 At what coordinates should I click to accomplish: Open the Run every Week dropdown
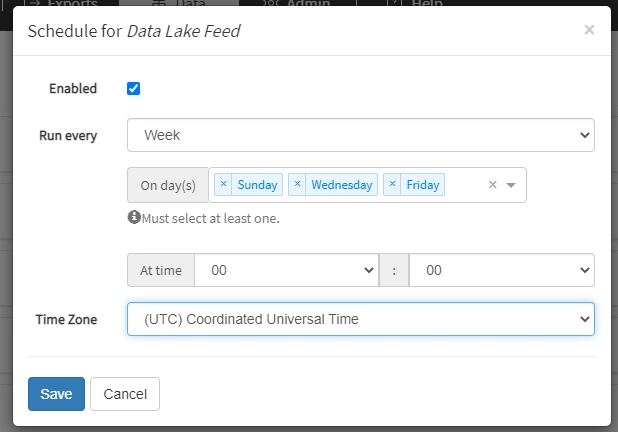(361, 135)
